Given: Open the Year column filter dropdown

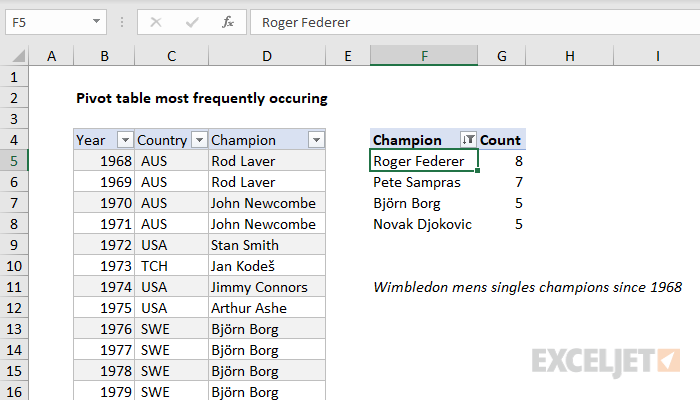Looking at the screenshot, I should tap(125, 140).
